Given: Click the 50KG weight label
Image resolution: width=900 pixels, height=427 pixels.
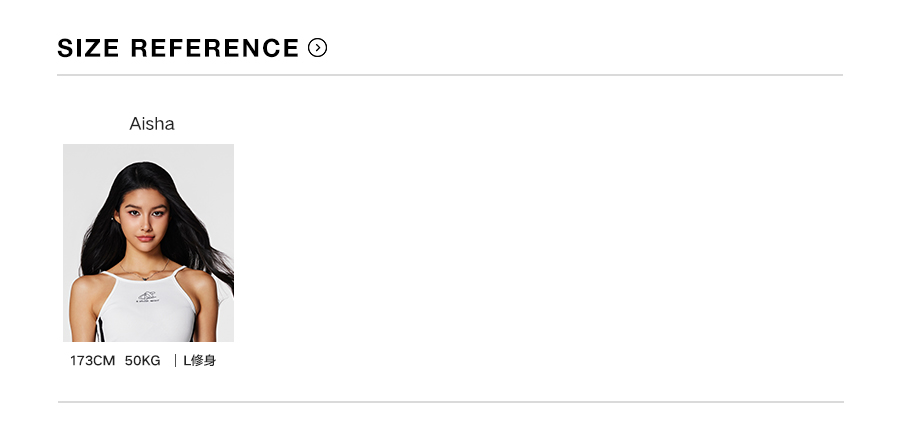Looking at the screenshot, I should [143, 360].
